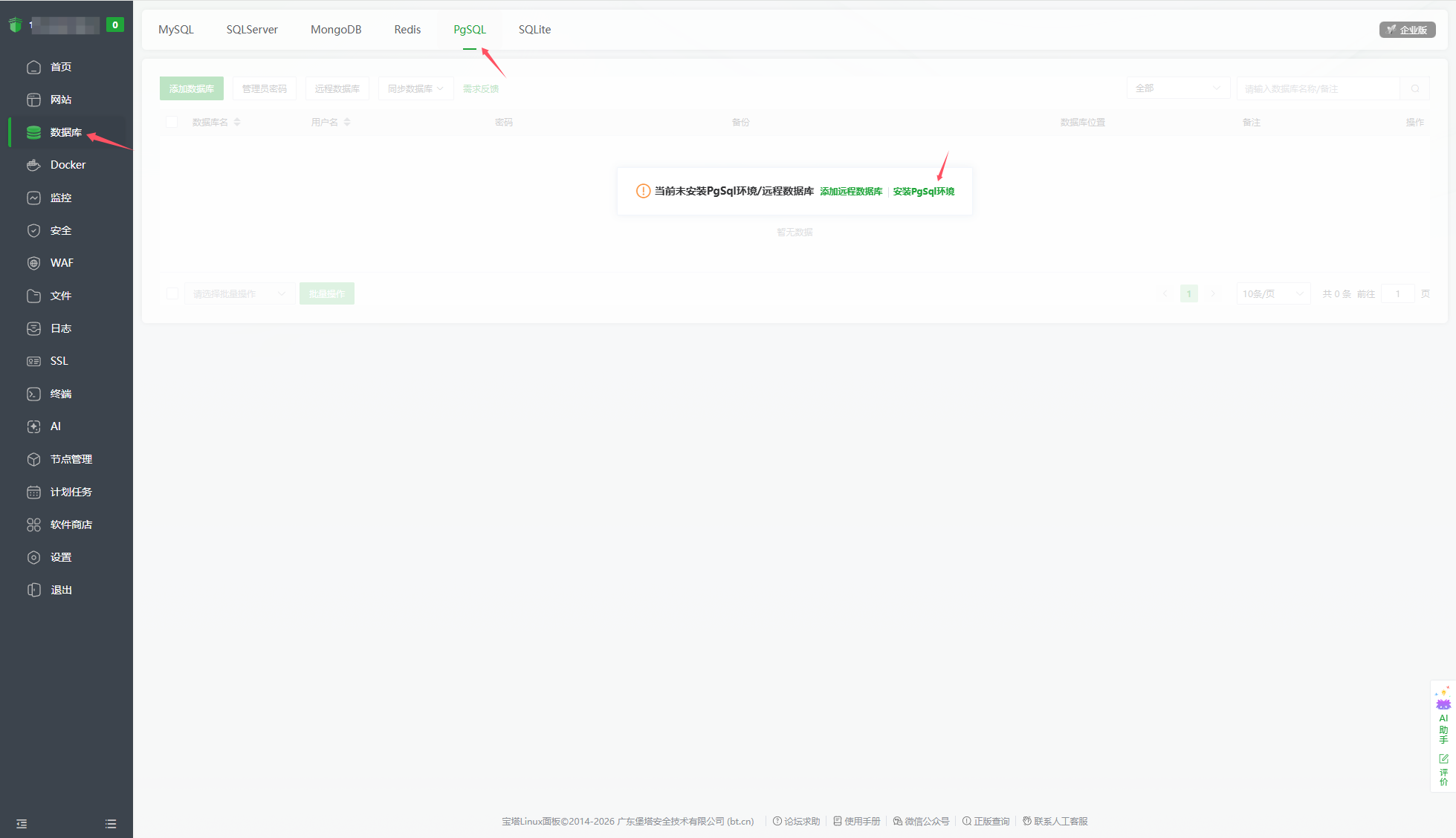The image size is (1456, 838).
Task: Click the 添加数据库 button
Action: 192,88
